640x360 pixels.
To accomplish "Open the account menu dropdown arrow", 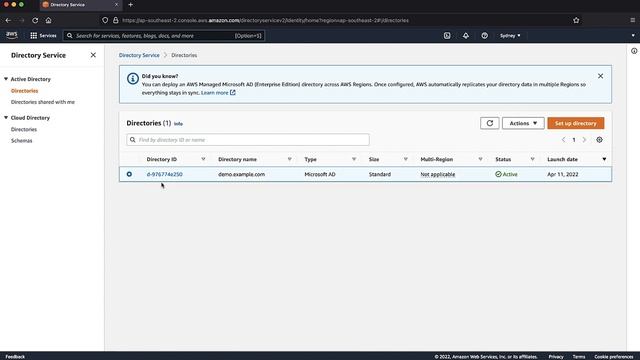I will (x=633, y=36).
